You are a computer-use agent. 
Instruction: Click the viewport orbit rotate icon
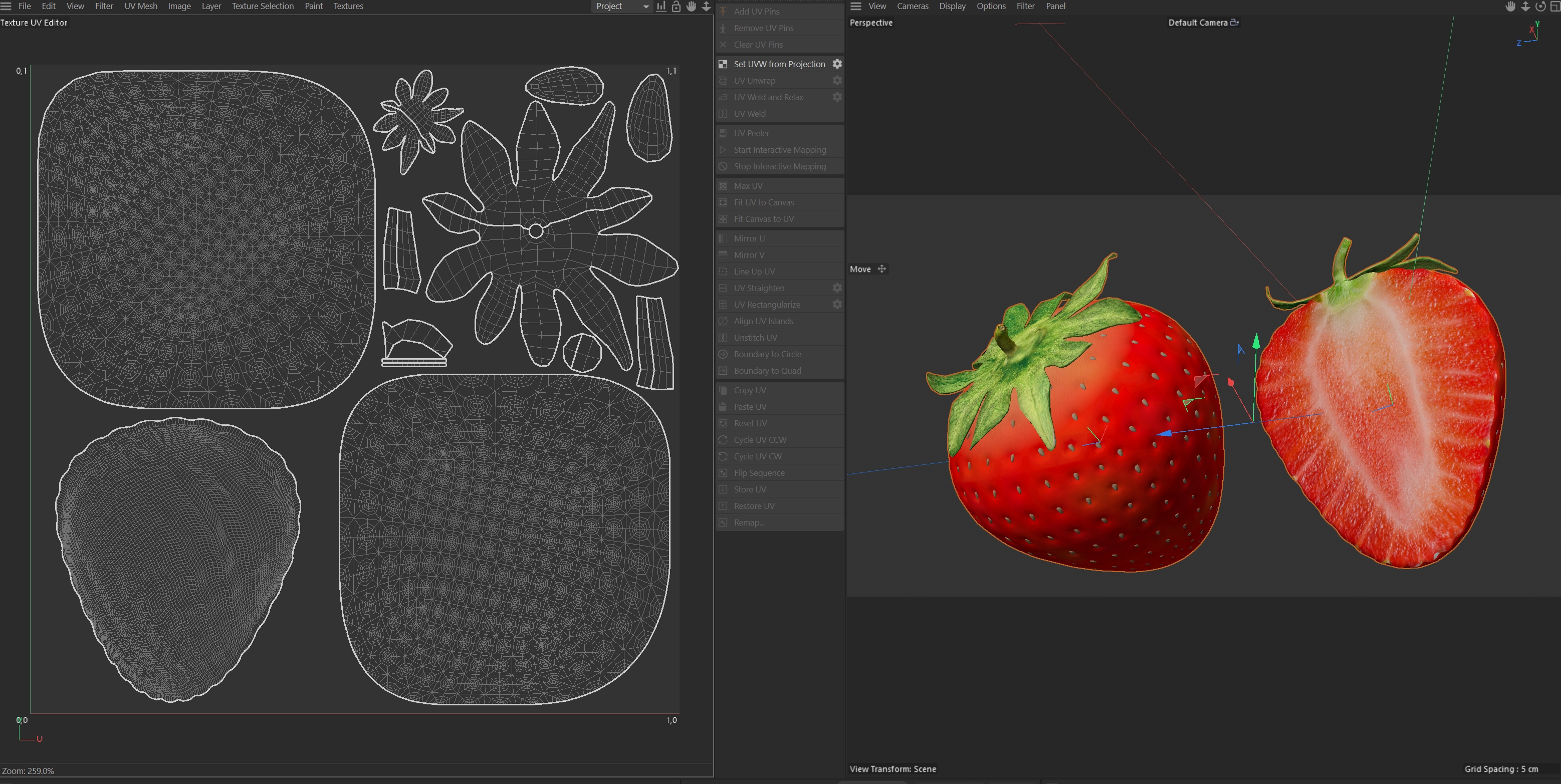(x=1540, y=6)
